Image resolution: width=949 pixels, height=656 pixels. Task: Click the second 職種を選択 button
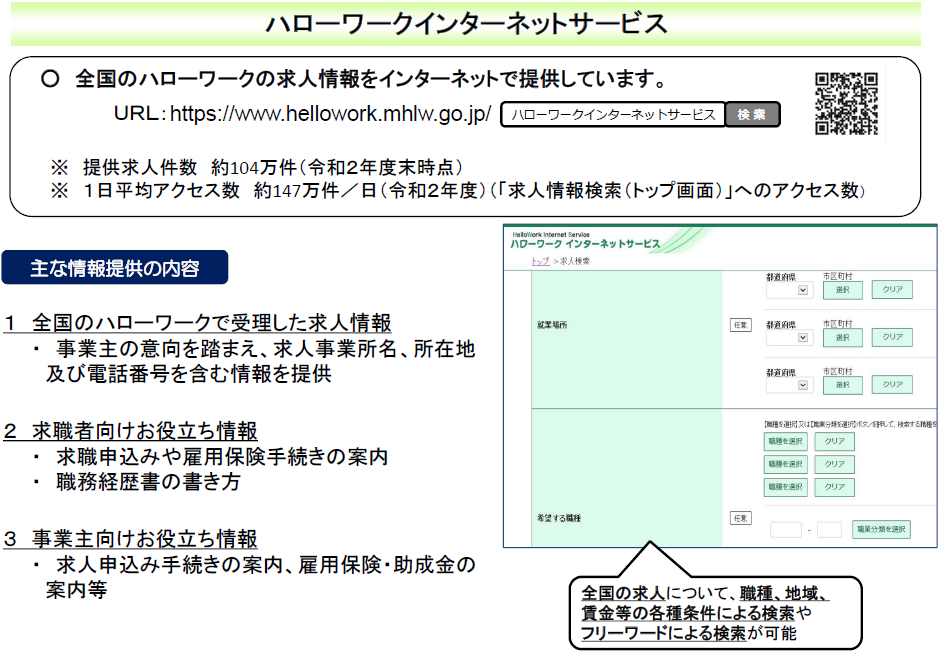coord(785,464)
